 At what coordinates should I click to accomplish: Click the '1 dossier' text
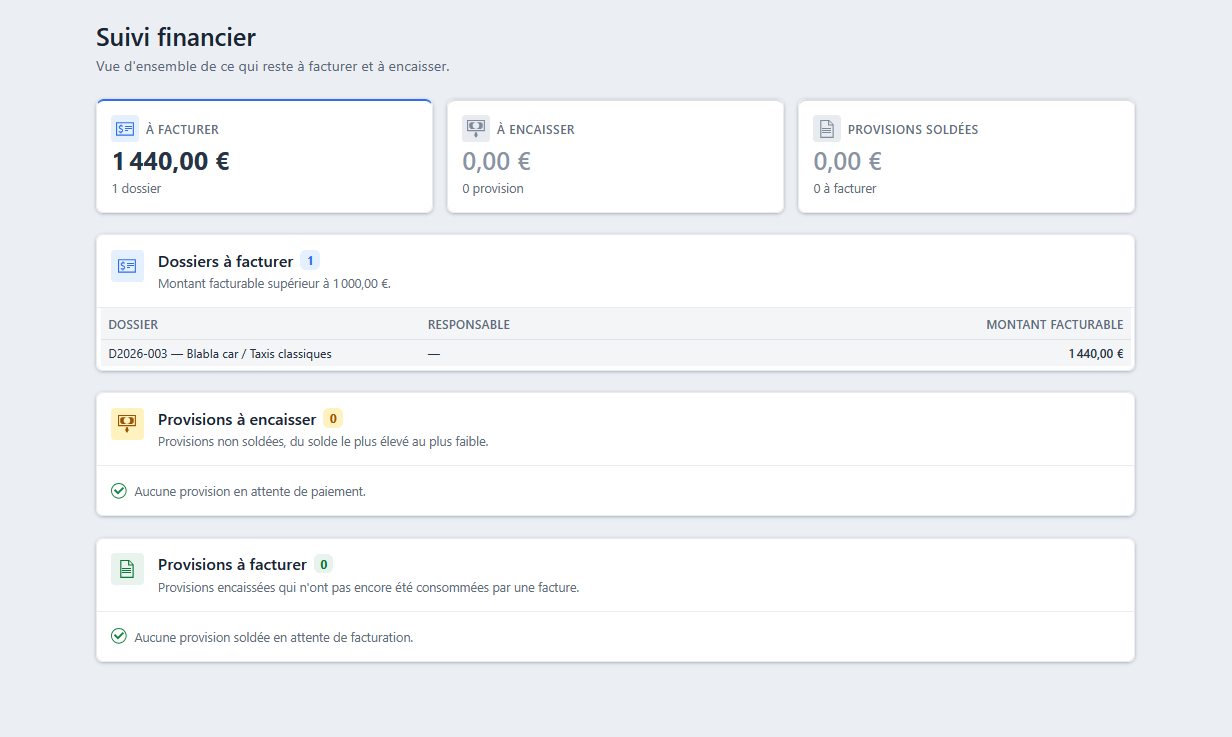[137, 188]
